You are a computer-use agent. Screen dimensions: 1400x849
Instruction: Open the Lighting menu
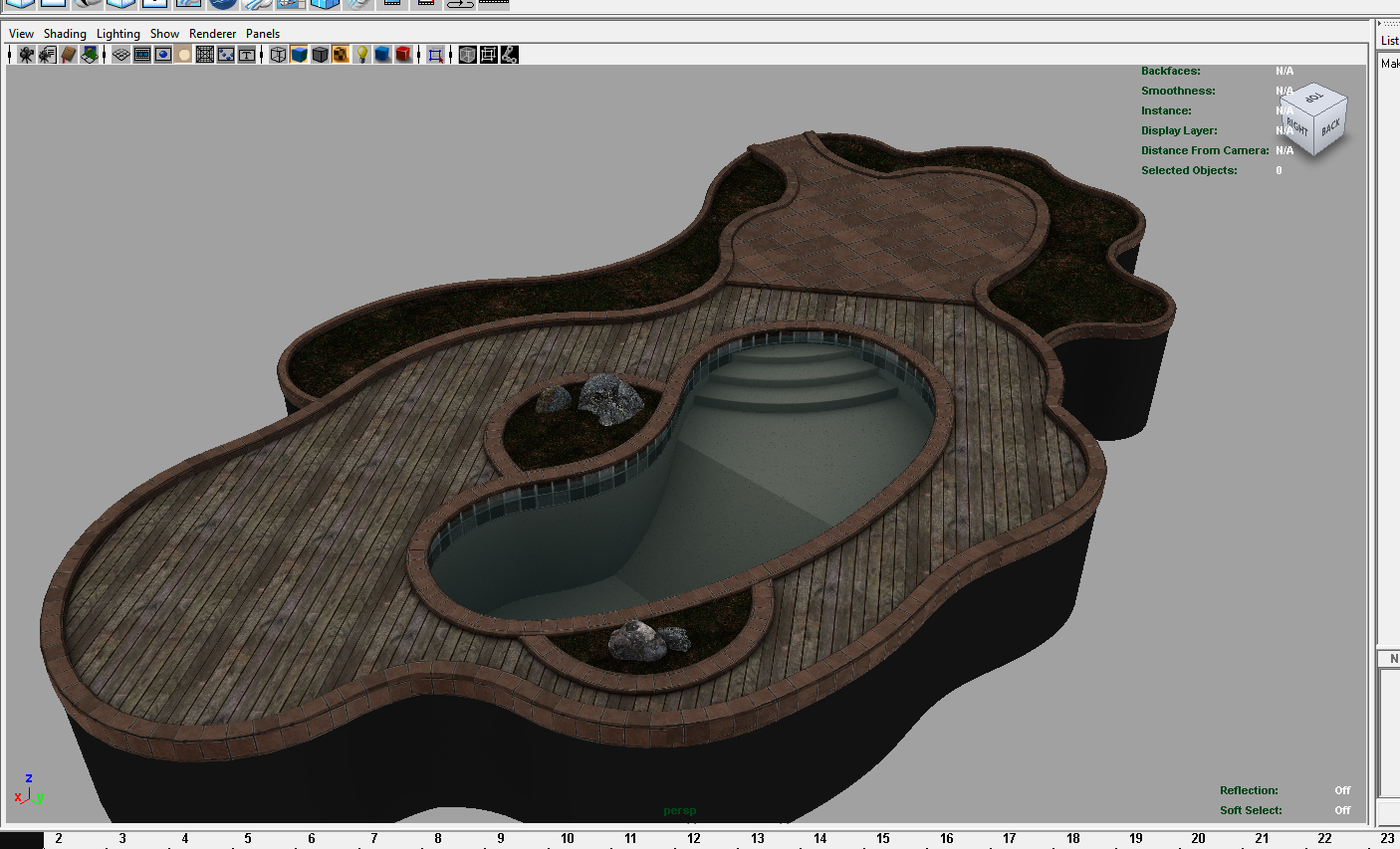tap(117, 34)
